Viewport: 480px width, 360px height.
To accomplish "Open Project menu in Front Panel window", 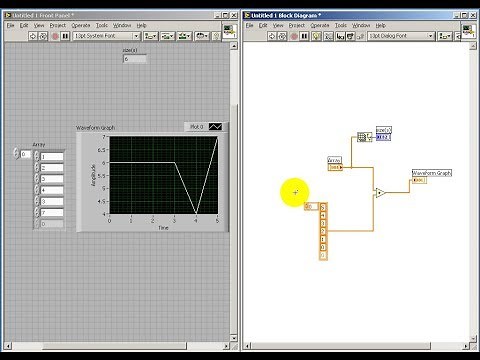I will point(58,25).
